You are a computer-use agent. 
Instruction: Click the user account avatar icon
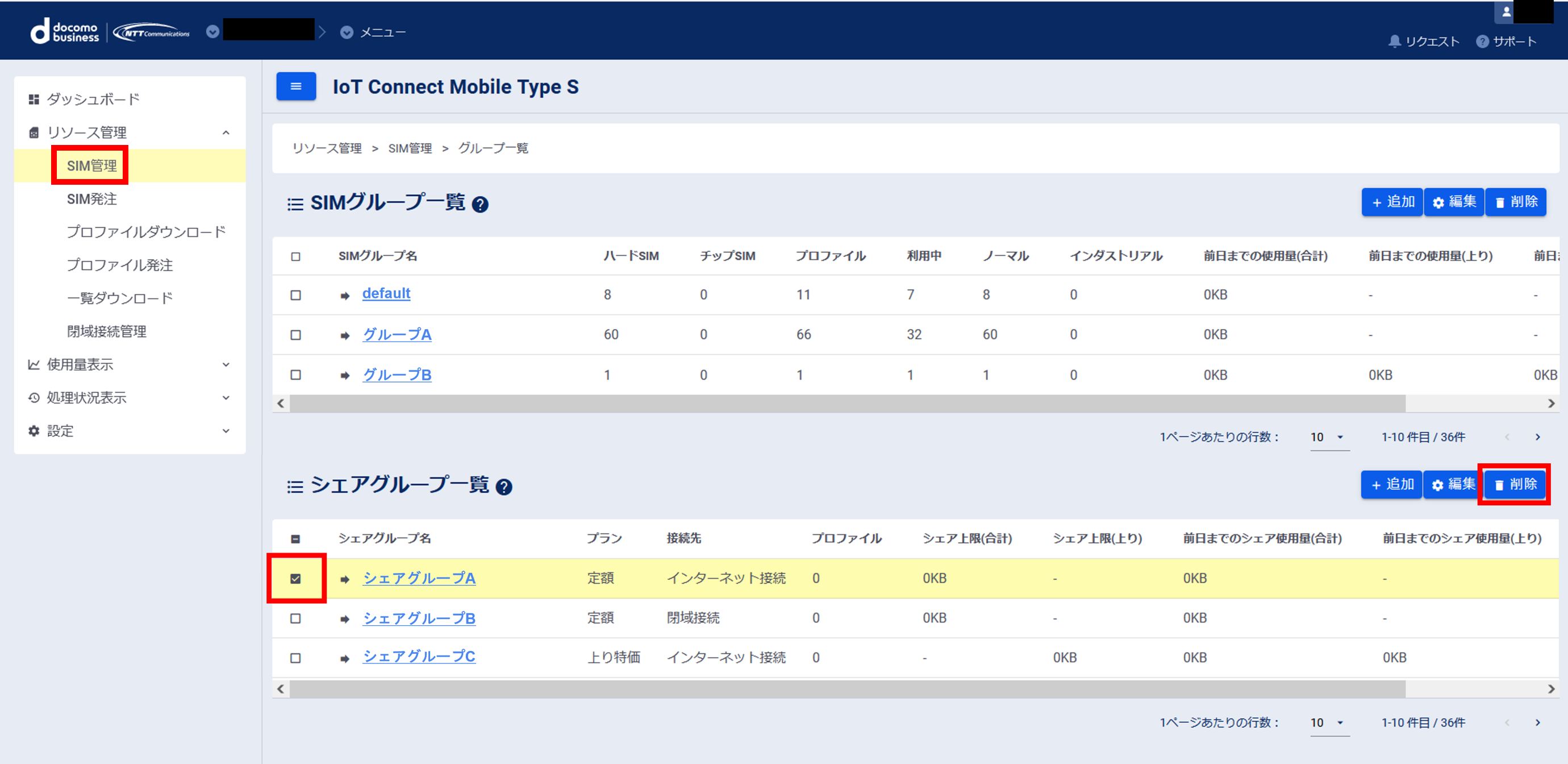point(1506,12)
